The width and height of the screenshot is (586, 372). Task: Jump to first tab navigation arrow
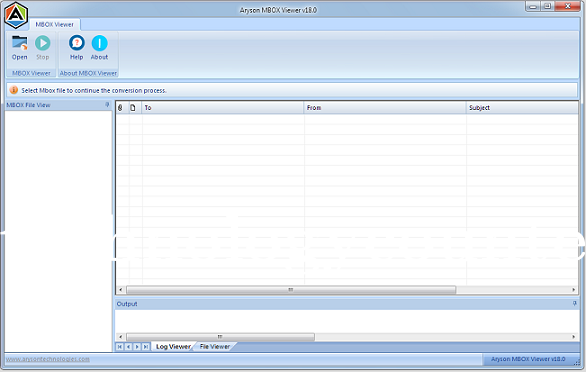point(120,347)
